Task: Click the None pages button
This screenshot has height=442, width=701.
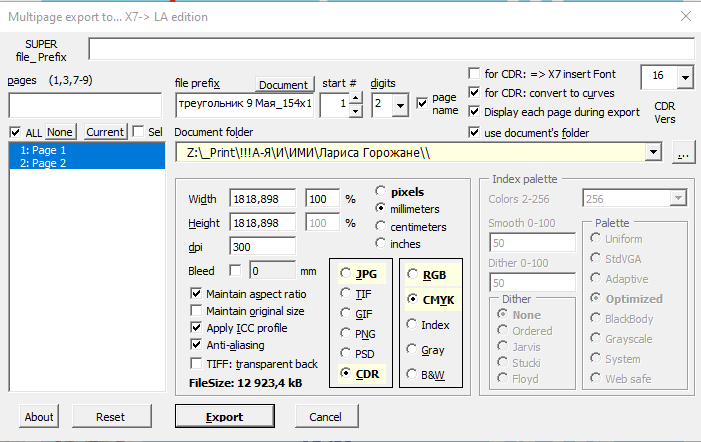Action: click(x=60, y=132)
